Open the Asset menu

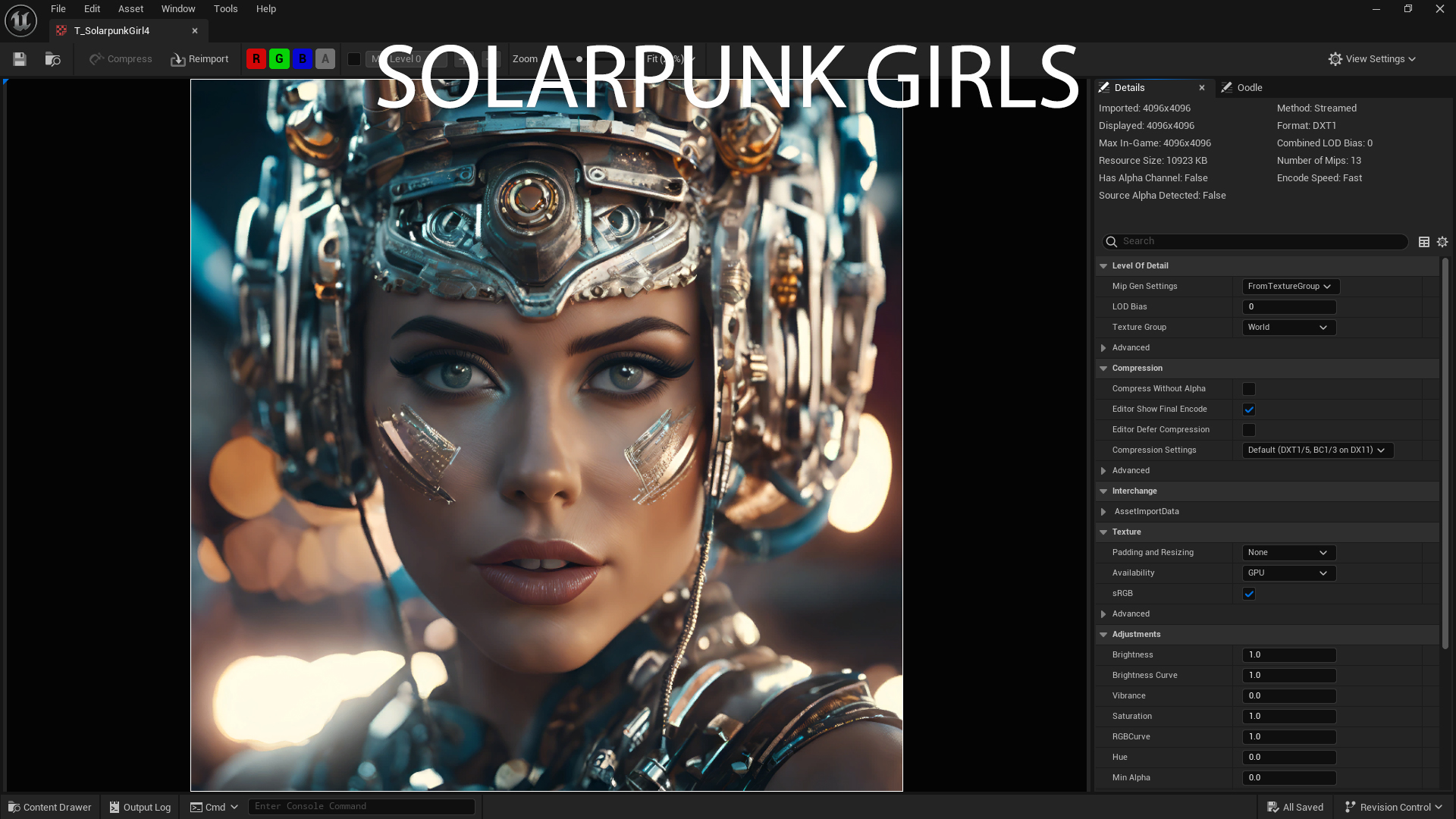[130, 9]
